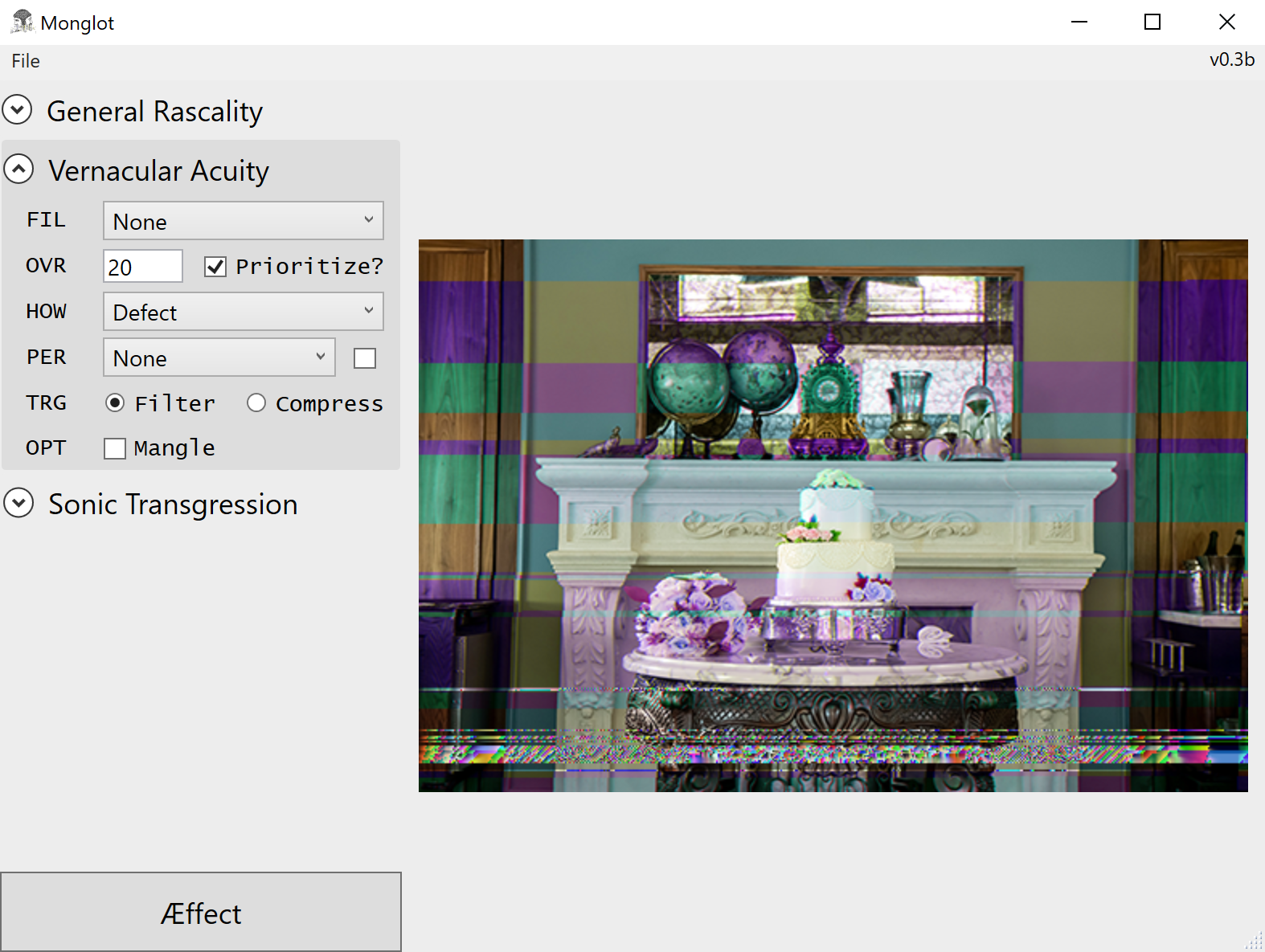Tick the checkbox beside the PER dropdown
The width and height of the screenshot is (1265, 952).
(365, 358)
